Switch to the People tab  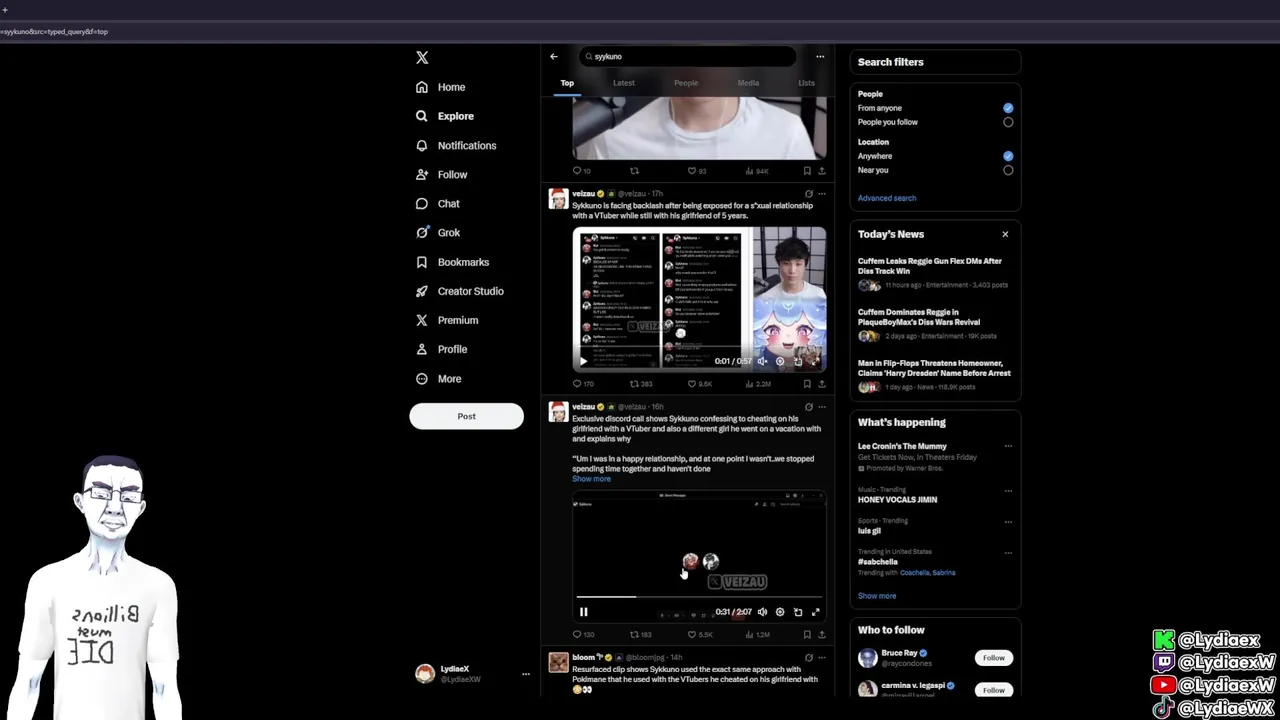(x=686, y=83)
